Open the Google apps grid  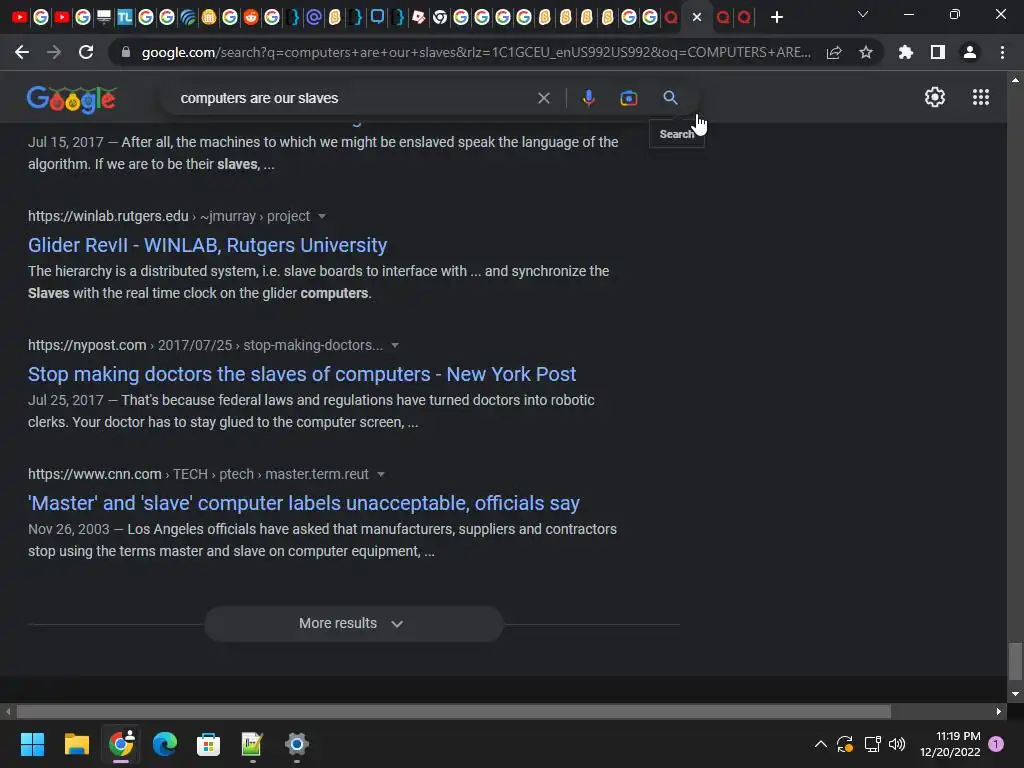[981, 97]
